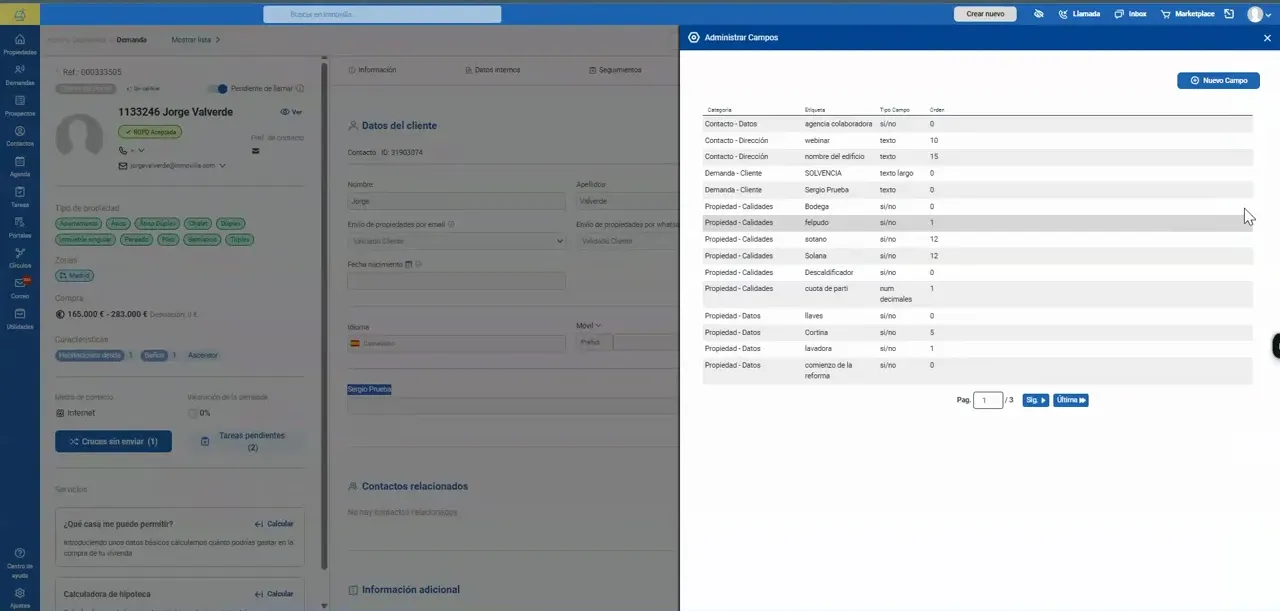
Task: Click the page number input field
Action: (988, 400)
